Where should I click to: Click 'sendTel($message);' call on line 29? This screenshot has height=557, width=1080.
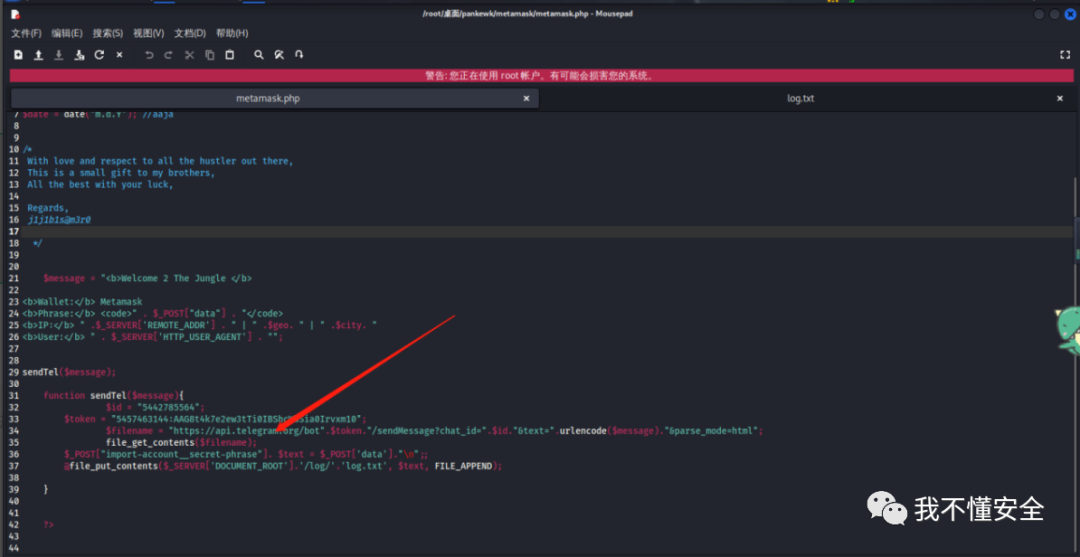coord(69,372)
